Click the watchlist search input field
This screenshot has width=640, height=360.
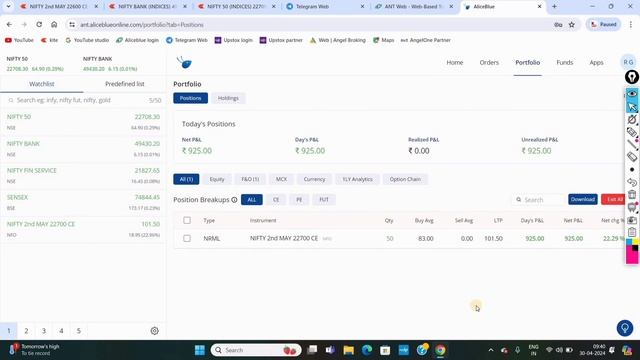click(82, 100)
